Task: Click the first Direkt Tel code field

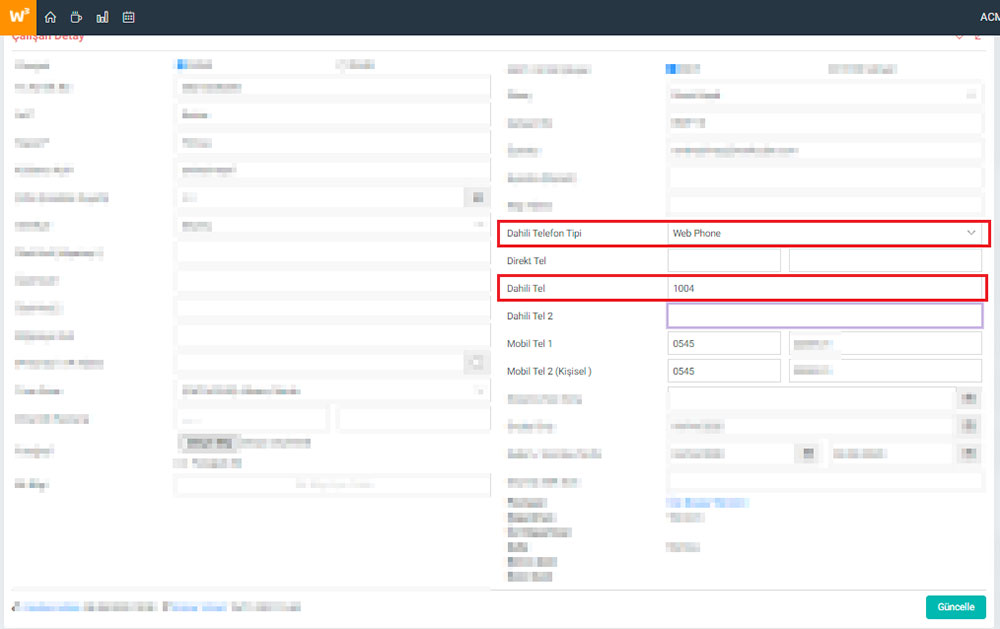Action: [x=724, y=260]
